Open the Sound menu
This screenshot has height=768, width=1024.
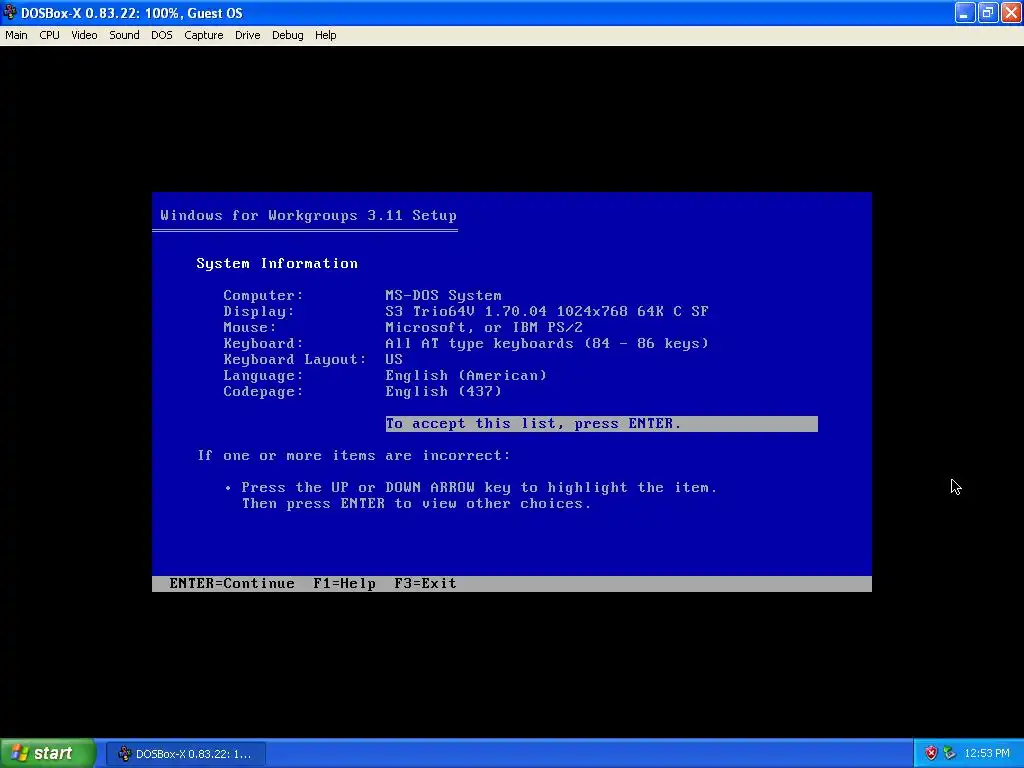[x=124, y=35]
